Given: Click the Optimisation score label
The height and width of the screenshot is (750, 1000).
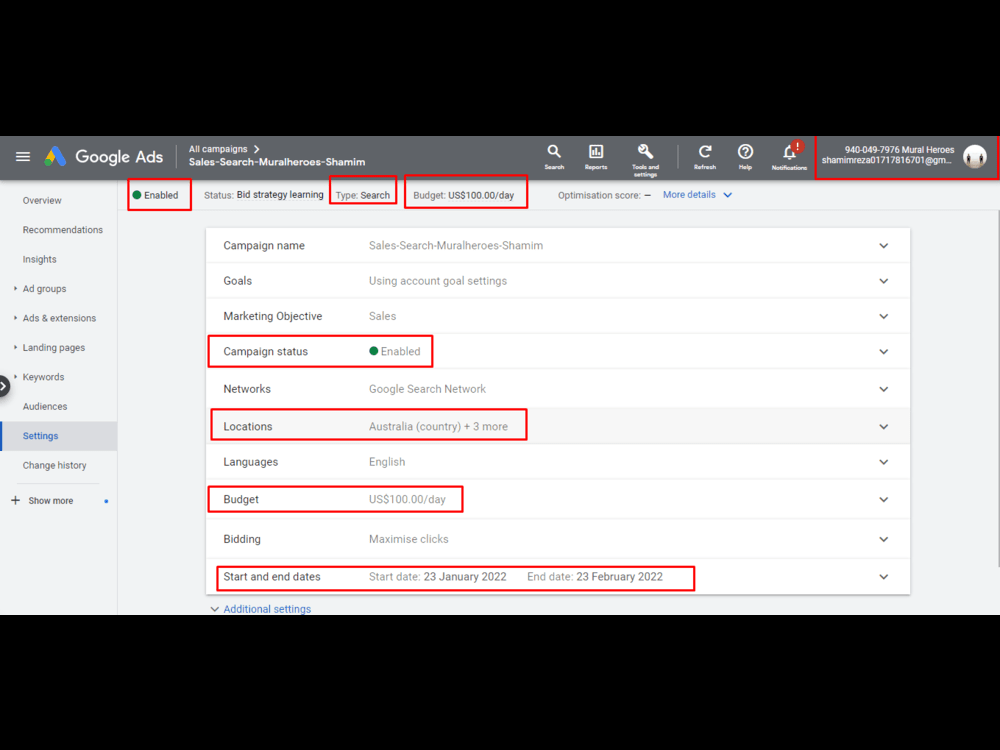Looking at the screenshot, I should 599,195.
